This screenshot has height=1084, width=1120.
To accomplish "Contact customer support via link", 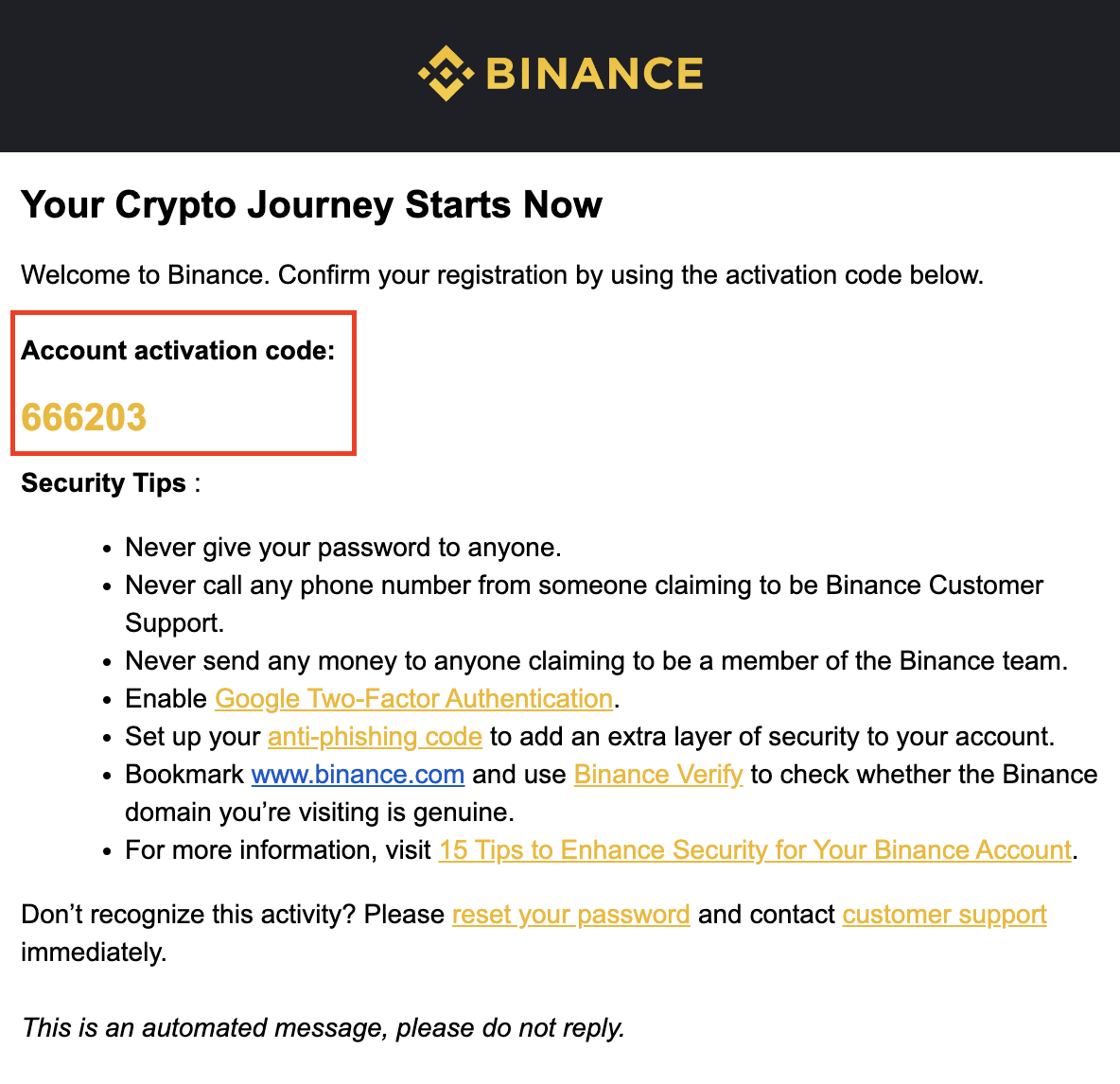I will tap(944, 914).
